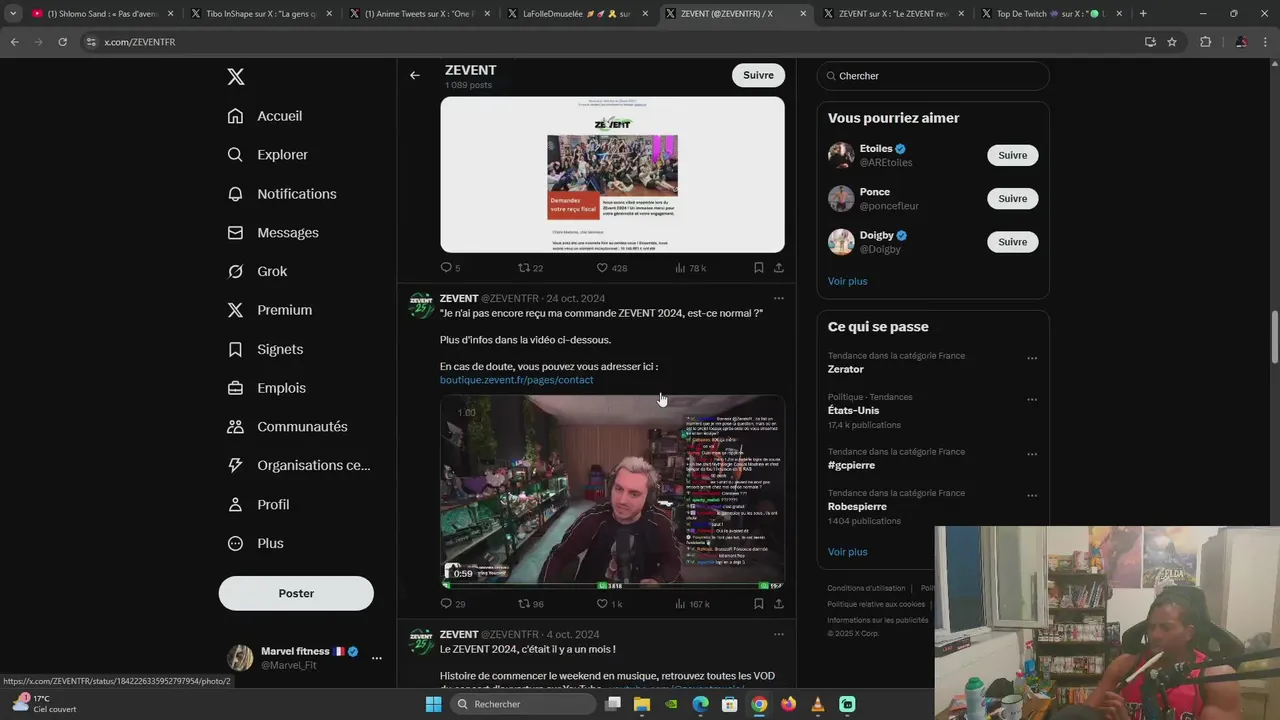Open Conditions d'utilisation footer link

pyautogui.click(x=866, y=588)
